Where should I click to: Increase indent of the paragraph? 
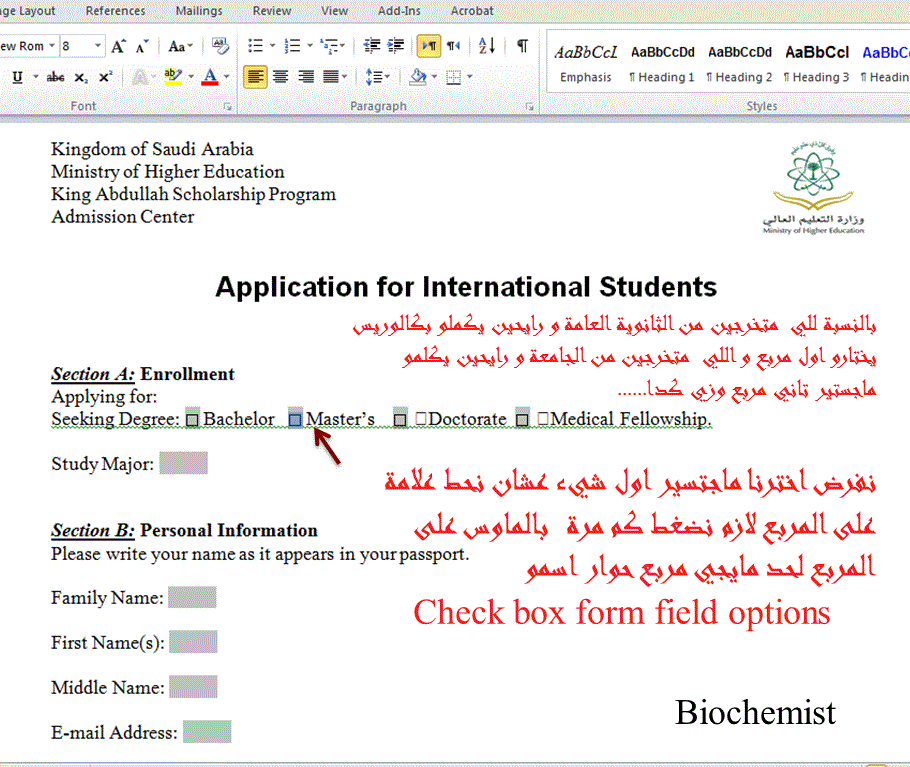397,46
